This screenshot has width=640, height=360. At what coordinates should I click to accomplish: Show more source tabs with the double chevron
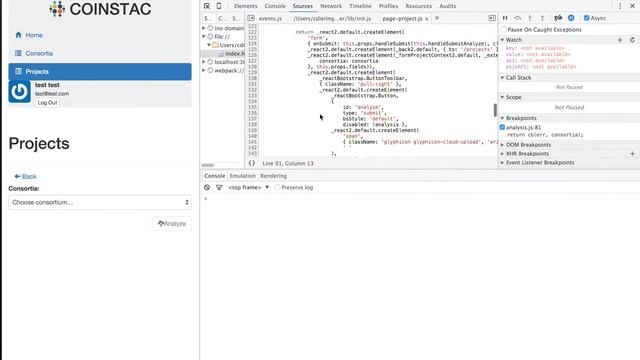coord(437,18)
